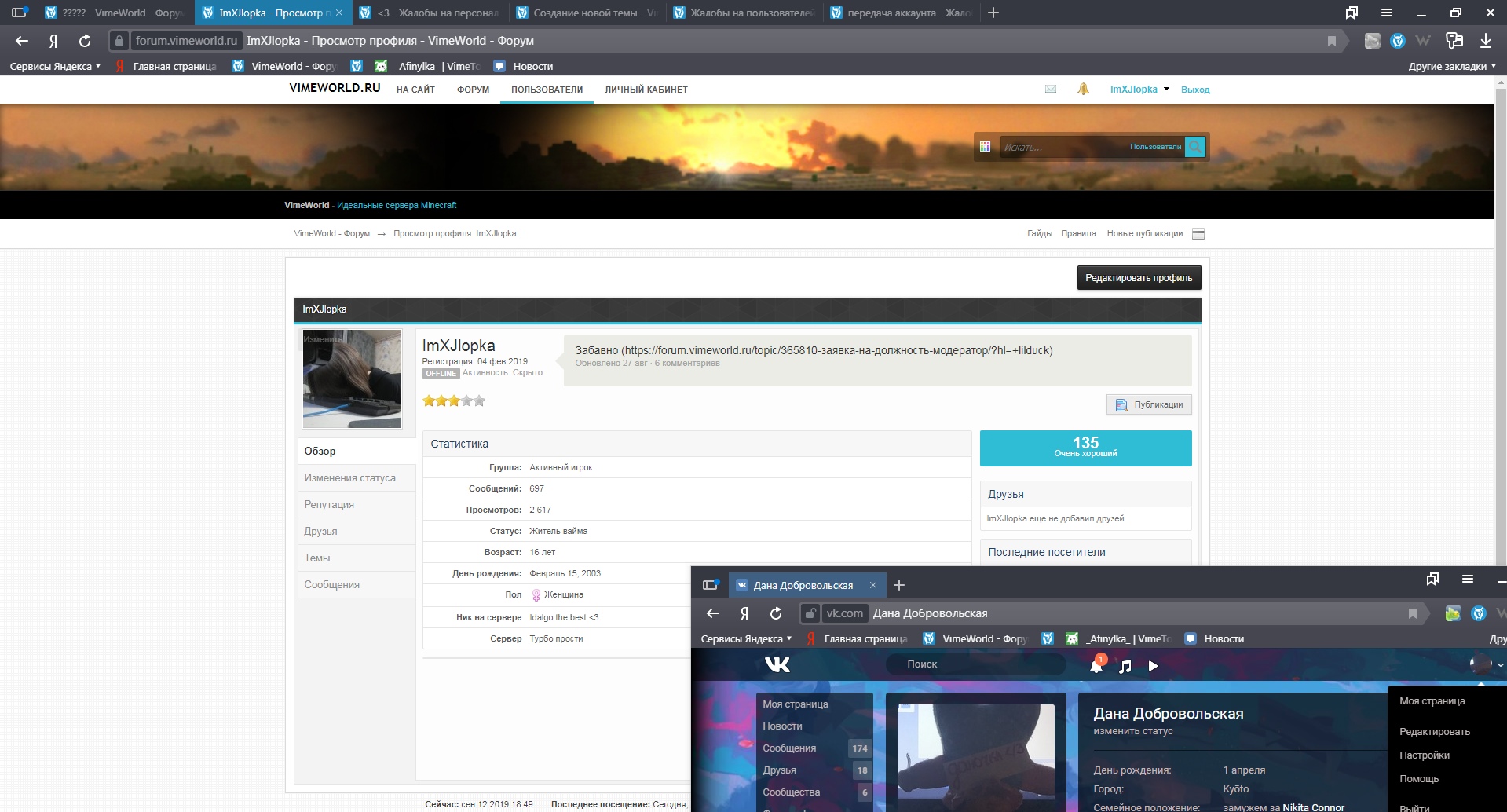Viewport: 1507px width, 812px height.
Task: Open ФОРУМ in the site navigation
Action: 473,90
